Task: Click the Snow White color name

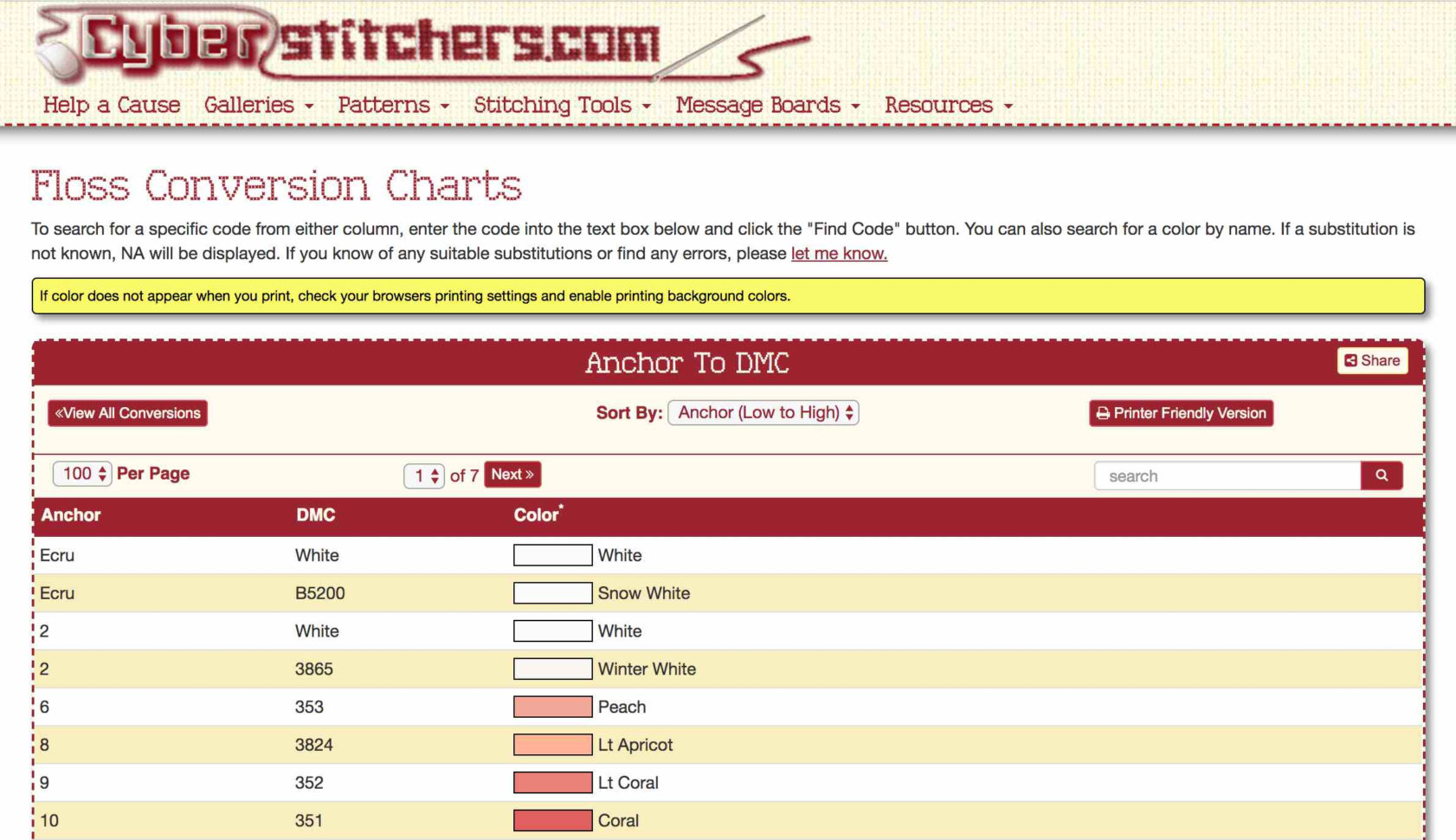Action: coord(644,593)
